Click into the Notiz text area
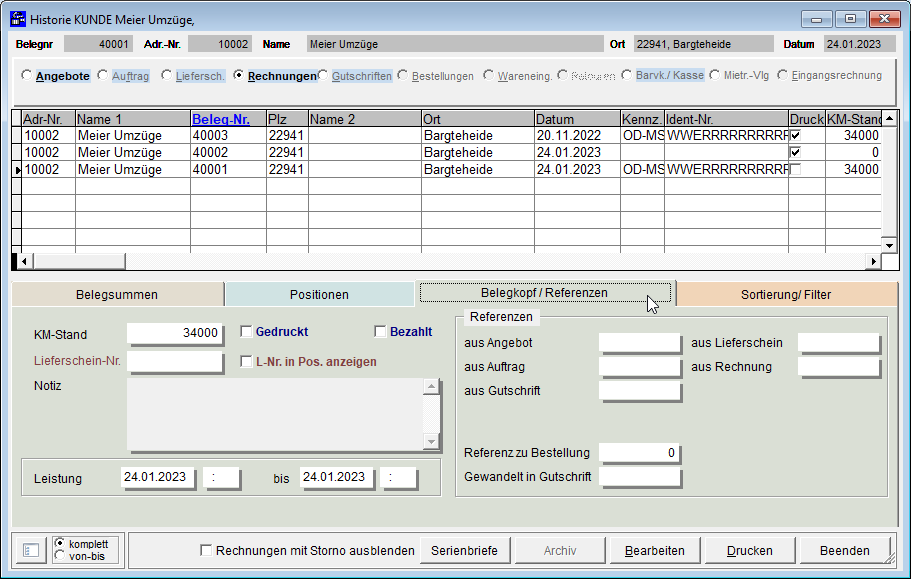 pyautogui.click(x=275, y=414)
